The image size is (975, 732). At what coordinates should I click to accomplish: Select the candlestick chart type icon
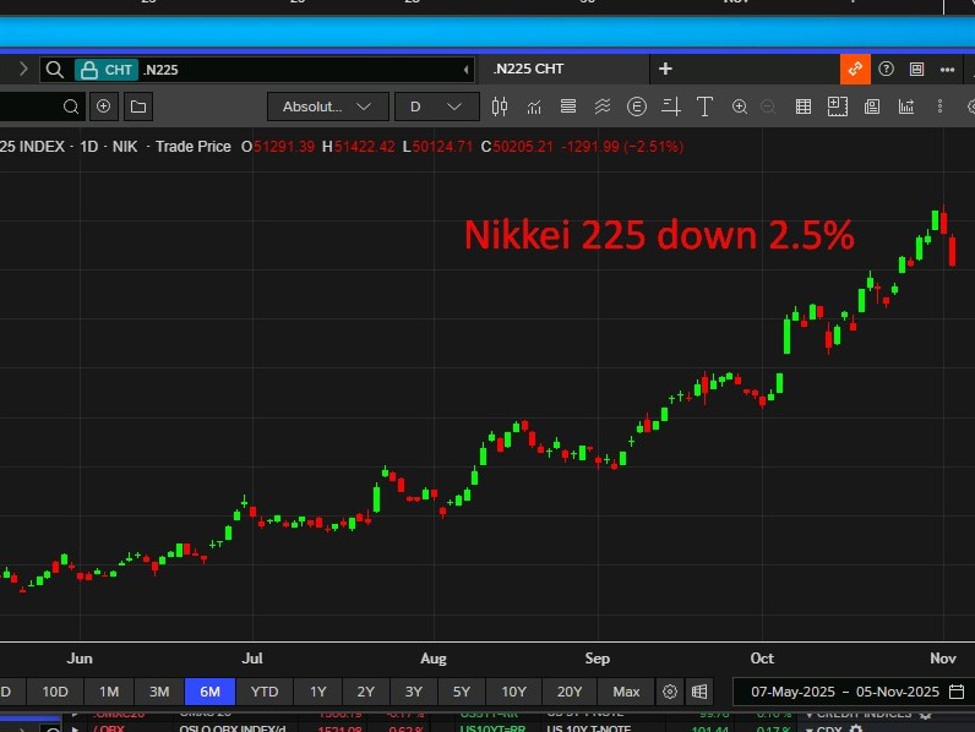[x=500, y=107]
